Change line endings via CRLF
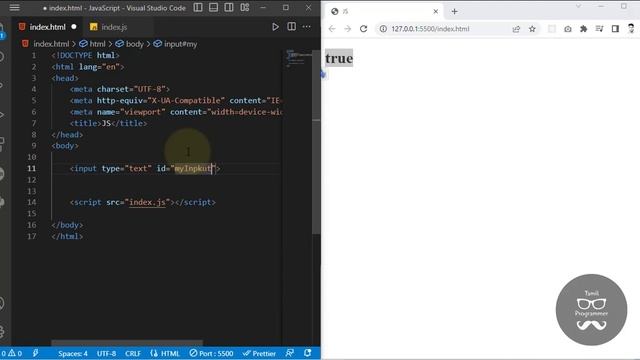Image resolution: width=640 pixels, height=360 pixels. [133, 353]
